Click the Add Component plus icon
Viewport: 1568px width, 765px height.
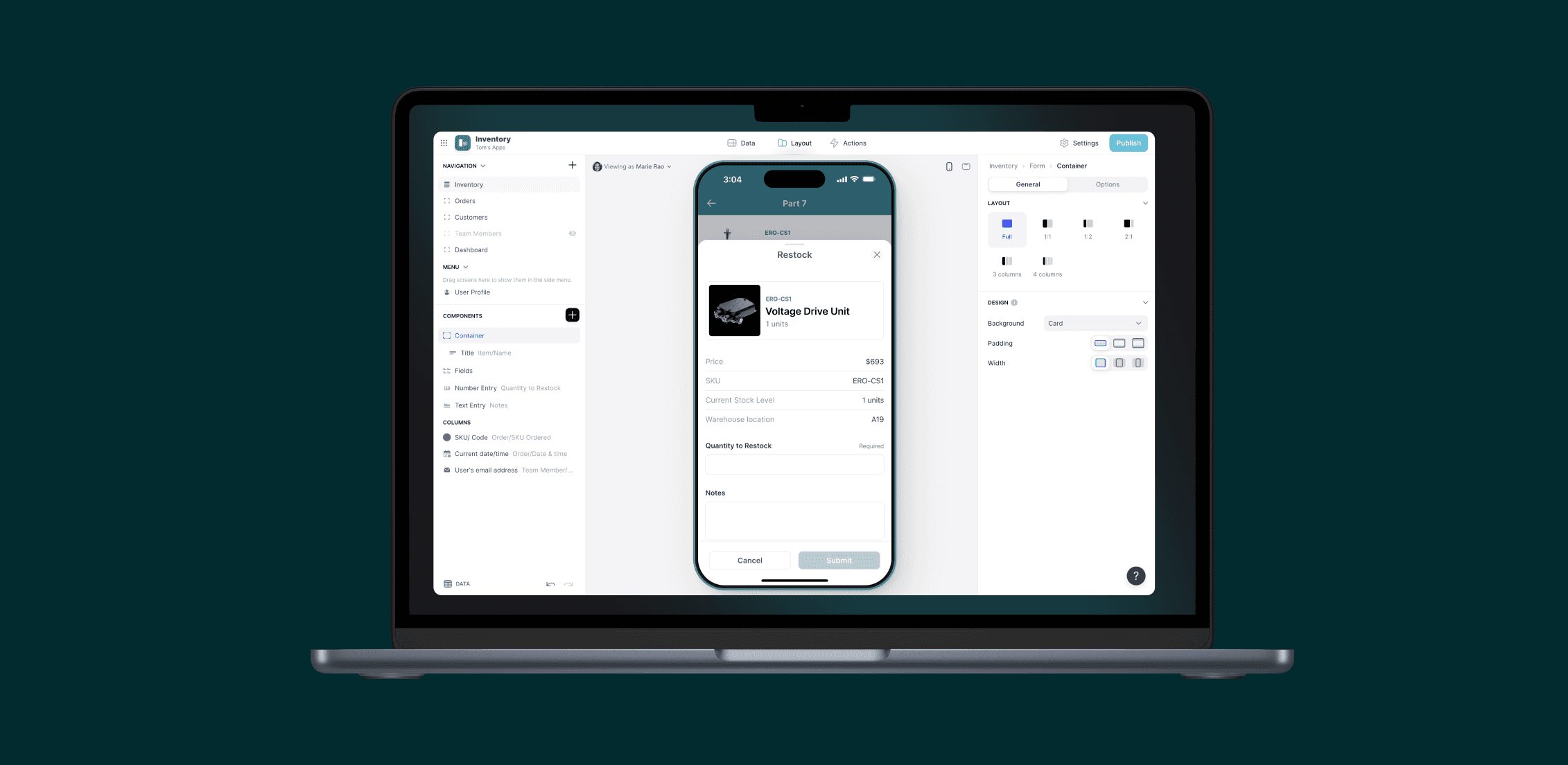tap(572, 315)
